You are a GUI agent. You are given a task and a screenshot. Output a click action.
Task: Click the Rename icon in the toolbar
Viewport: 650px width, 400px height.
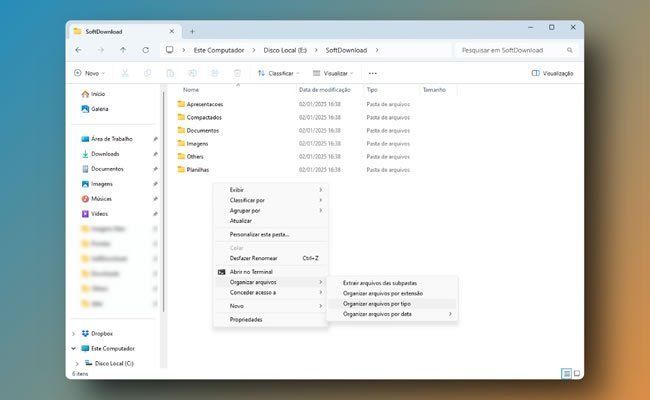(x=192, y=73)
